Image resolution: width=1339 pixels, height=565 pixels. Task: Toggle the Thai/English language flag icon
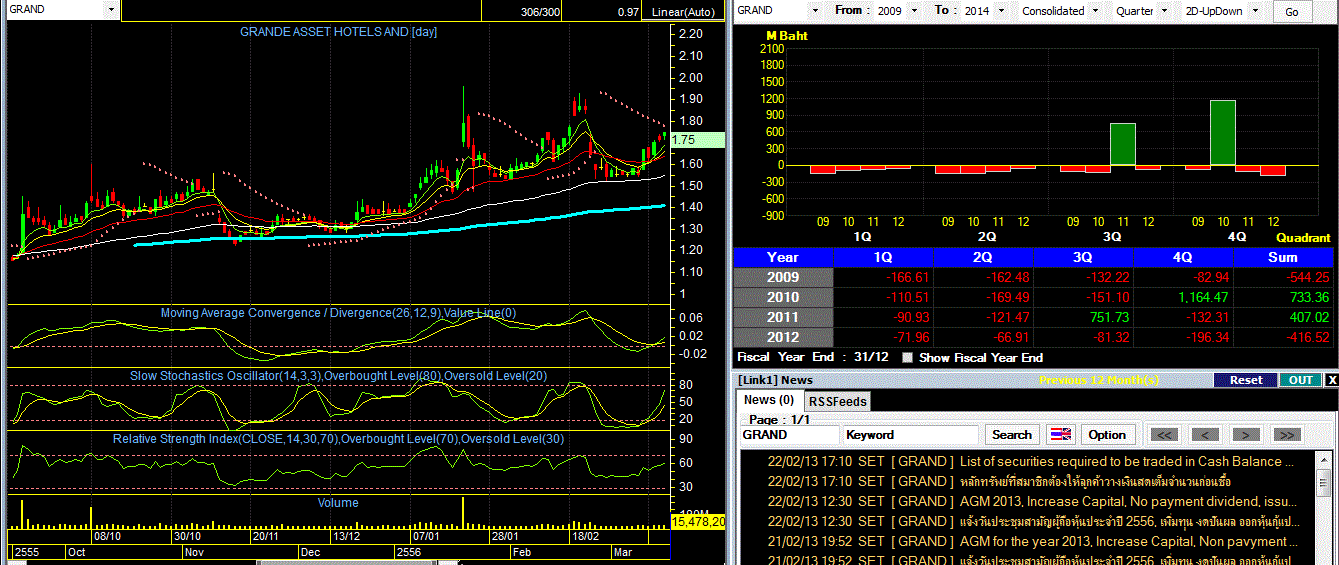[1059, 435]
